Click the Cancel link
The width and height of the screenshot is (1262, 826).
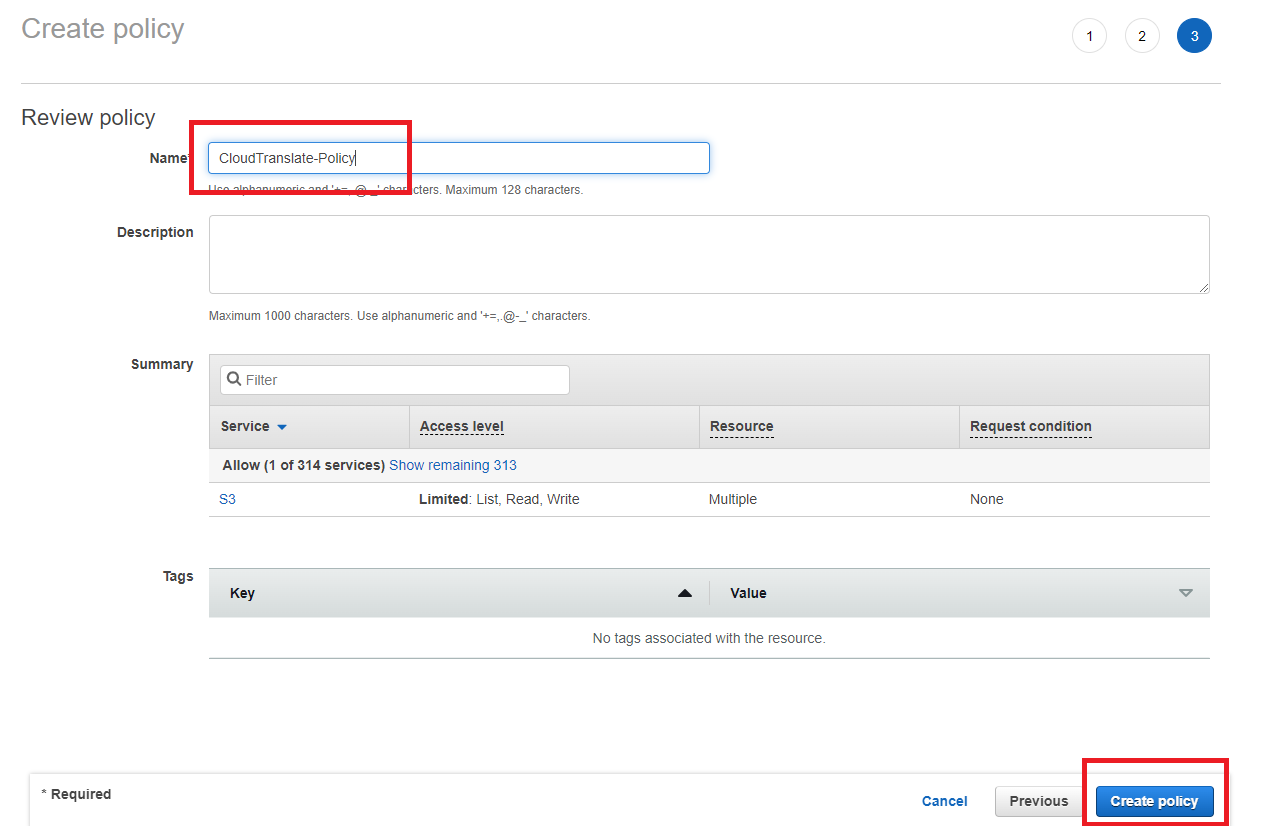[944, 801]
